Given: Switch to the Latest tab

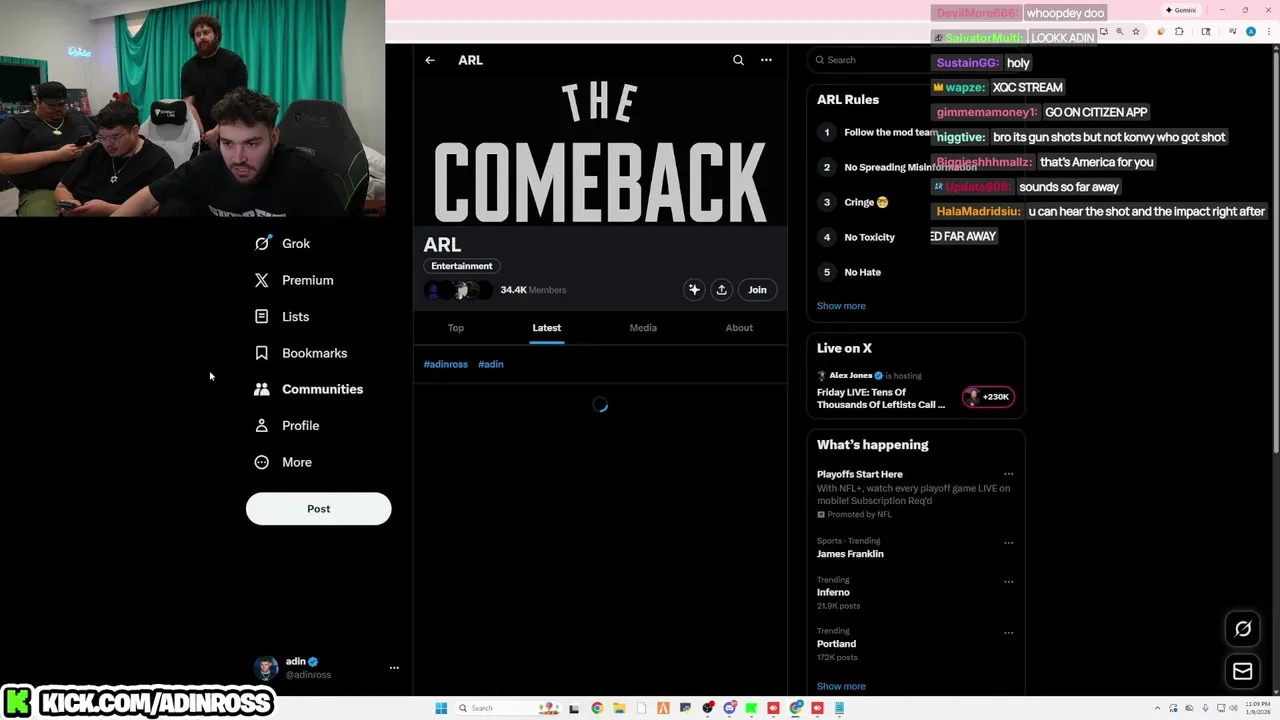Looking at the screenshot, I should tap(547, 328).
